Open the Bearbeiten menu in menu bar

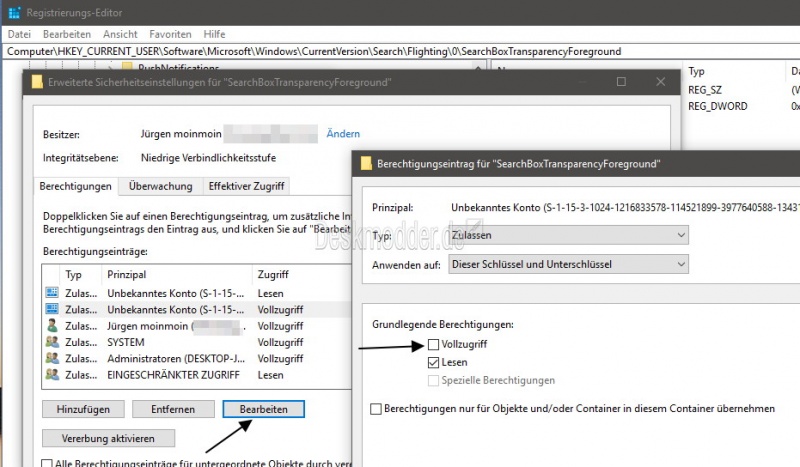(67, 34)
